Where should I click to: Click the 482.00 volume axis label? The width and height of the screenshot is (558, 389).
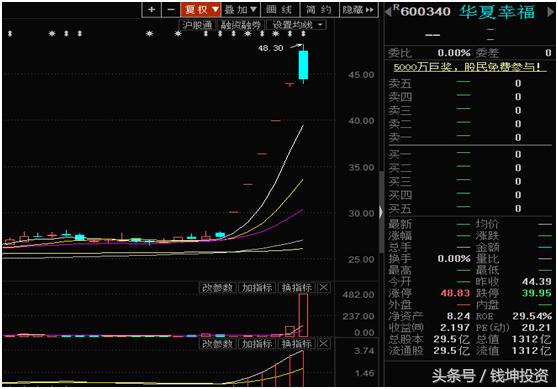[358, 295]
